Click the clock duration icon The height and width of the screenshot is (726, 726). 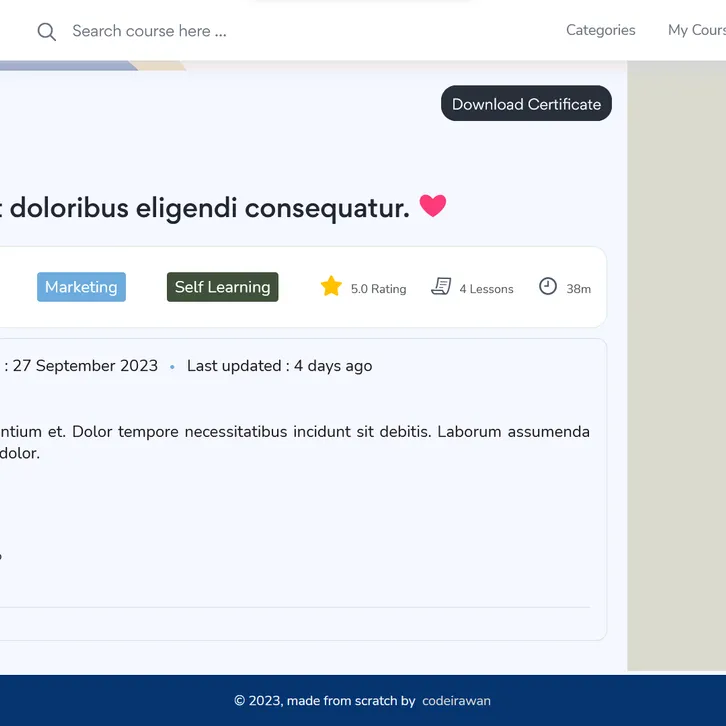tap(548, 287)
